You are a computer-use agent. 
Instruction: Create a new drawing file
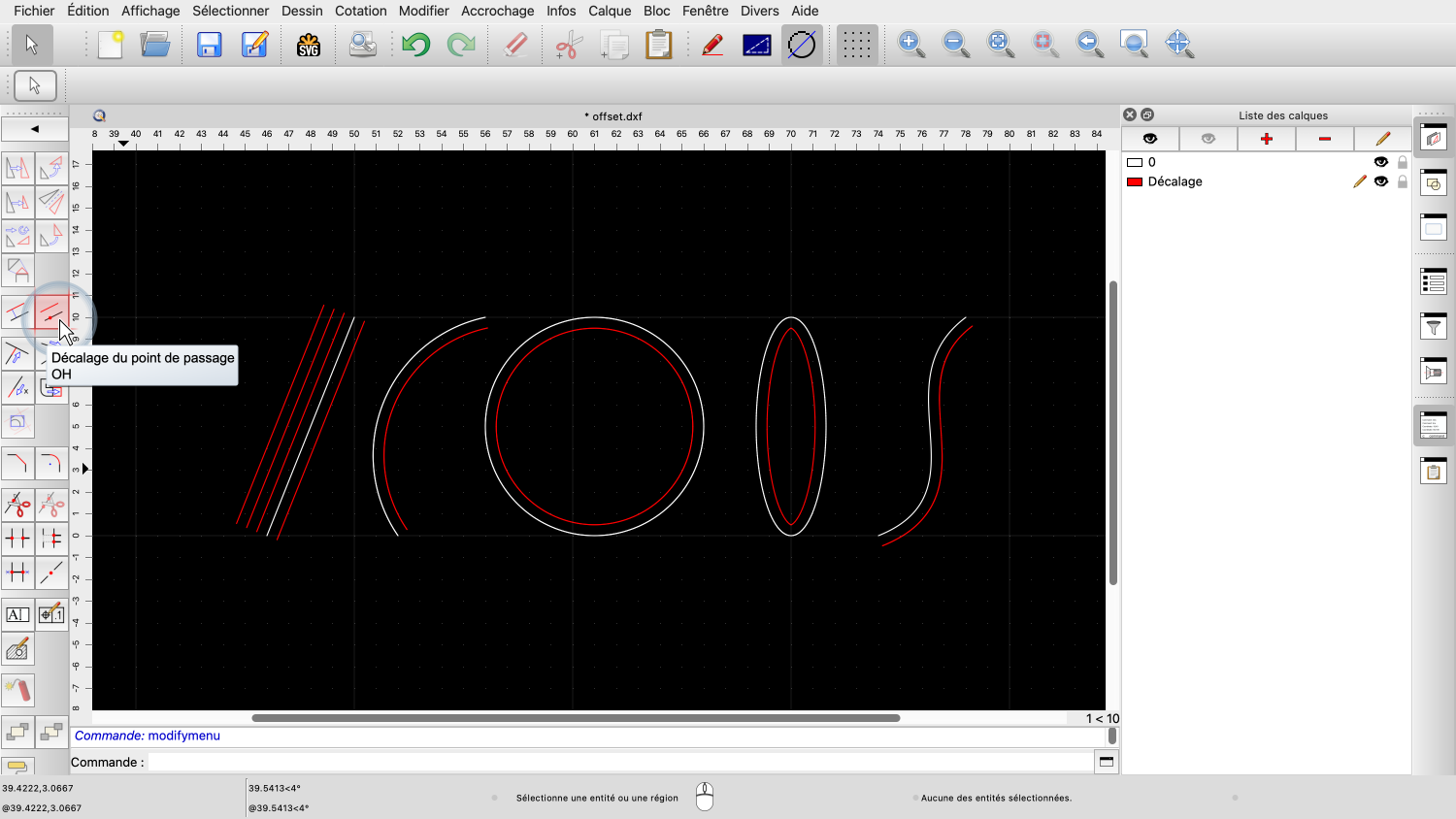tap(111, 44)
